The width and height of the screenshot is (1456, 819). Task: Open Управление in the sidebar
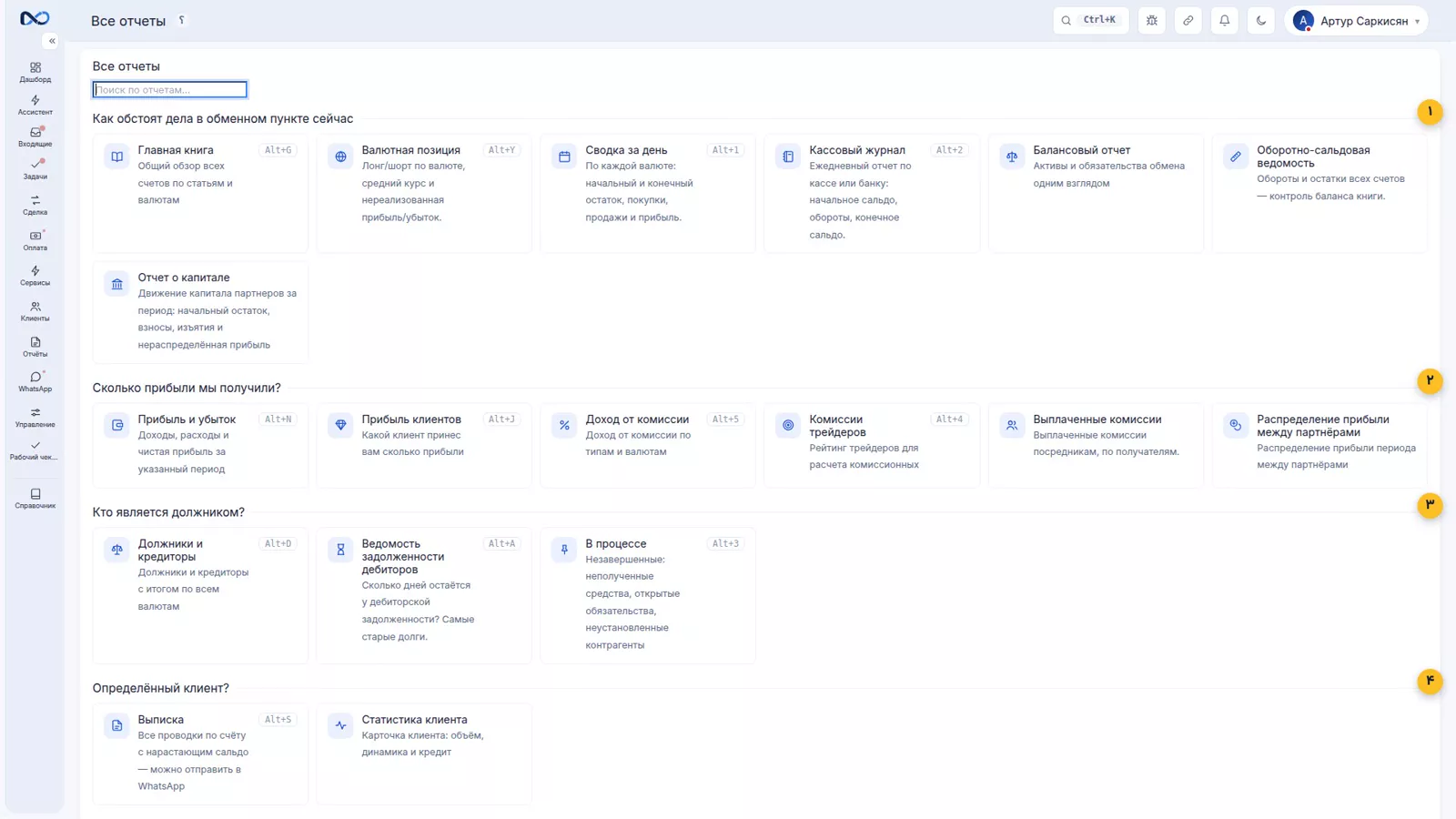(35, 417)
